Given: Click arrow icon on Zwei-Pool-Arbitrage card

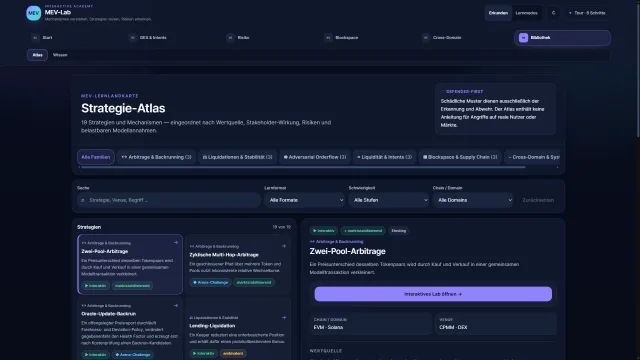Looking at the screenshot, I should pyautogui.click(x=176, y=242).
